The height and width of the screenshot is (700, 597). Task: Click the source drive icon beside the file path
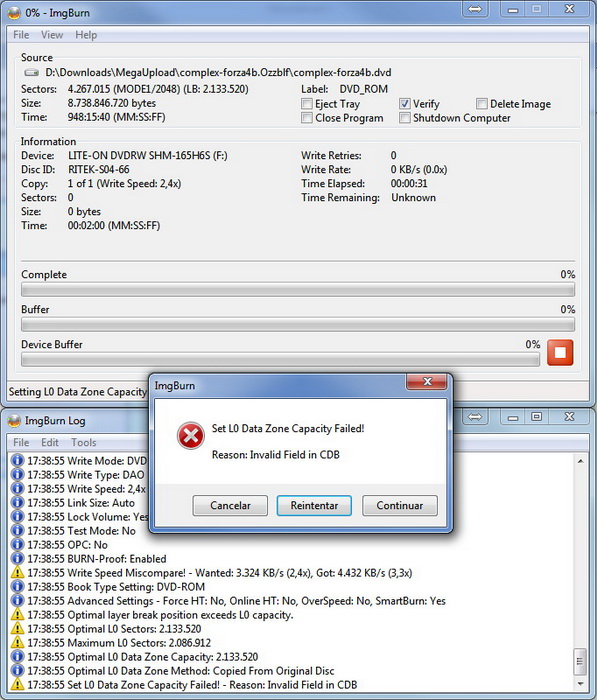[x=31, y=72]
